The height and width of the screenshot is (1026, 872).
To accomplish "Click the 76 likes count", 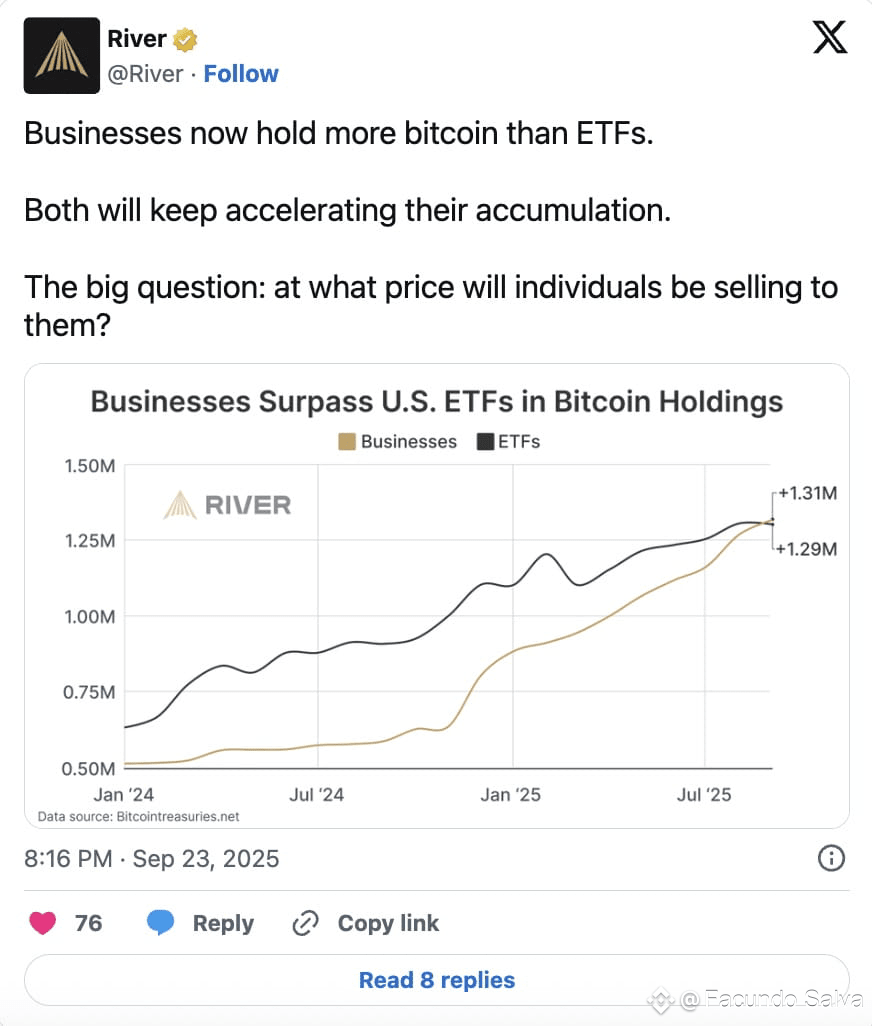I will point(88,923).
